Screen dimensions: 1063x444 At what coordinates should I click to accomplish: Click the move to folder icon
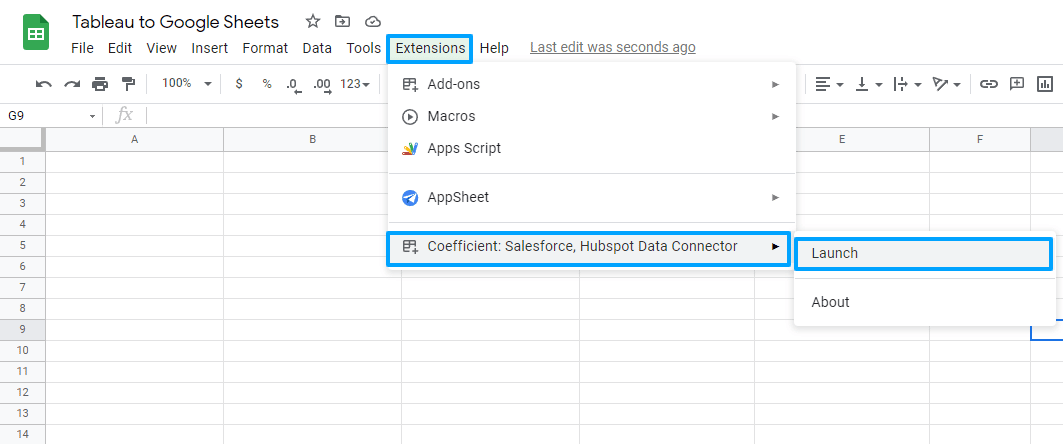343,21
